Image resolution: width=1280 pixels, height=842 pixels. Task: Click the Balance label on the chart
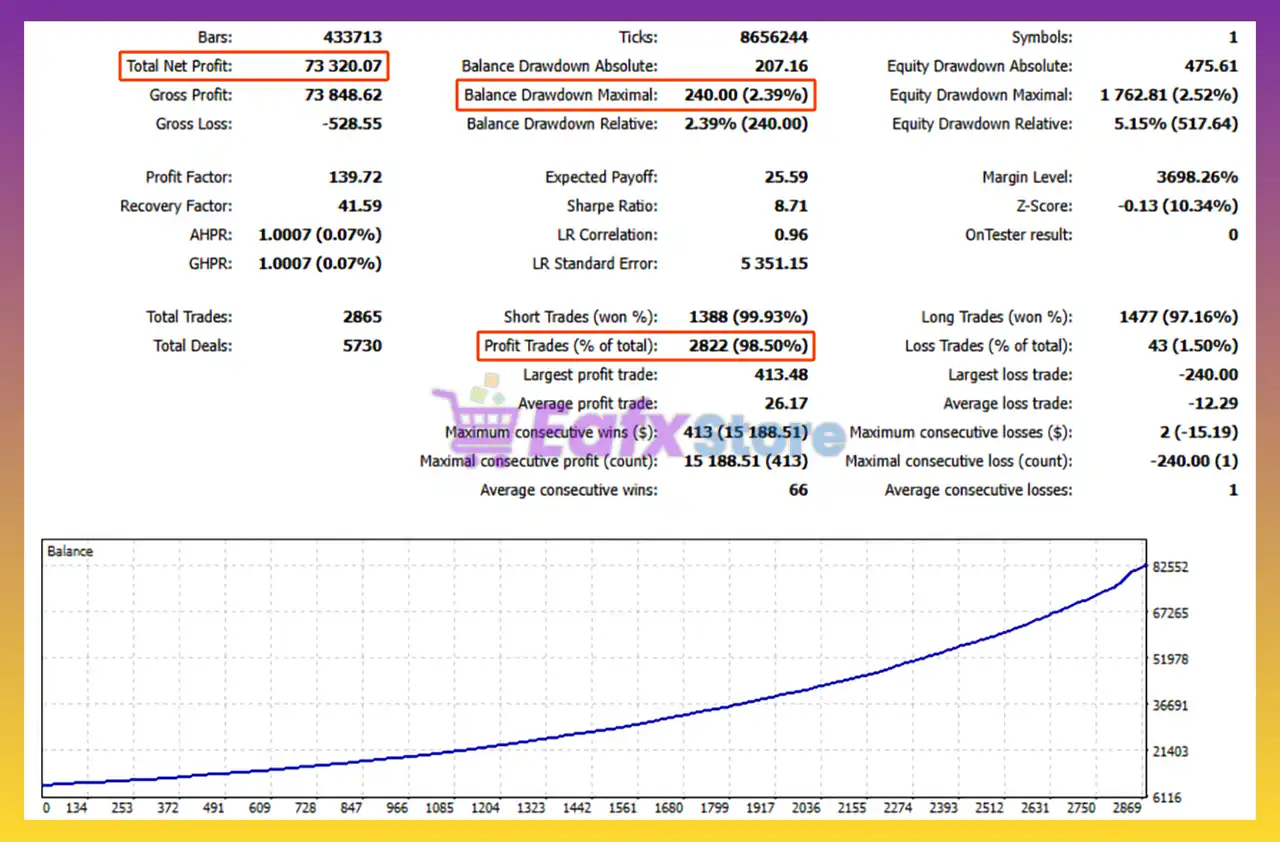(x=70, y=551)
